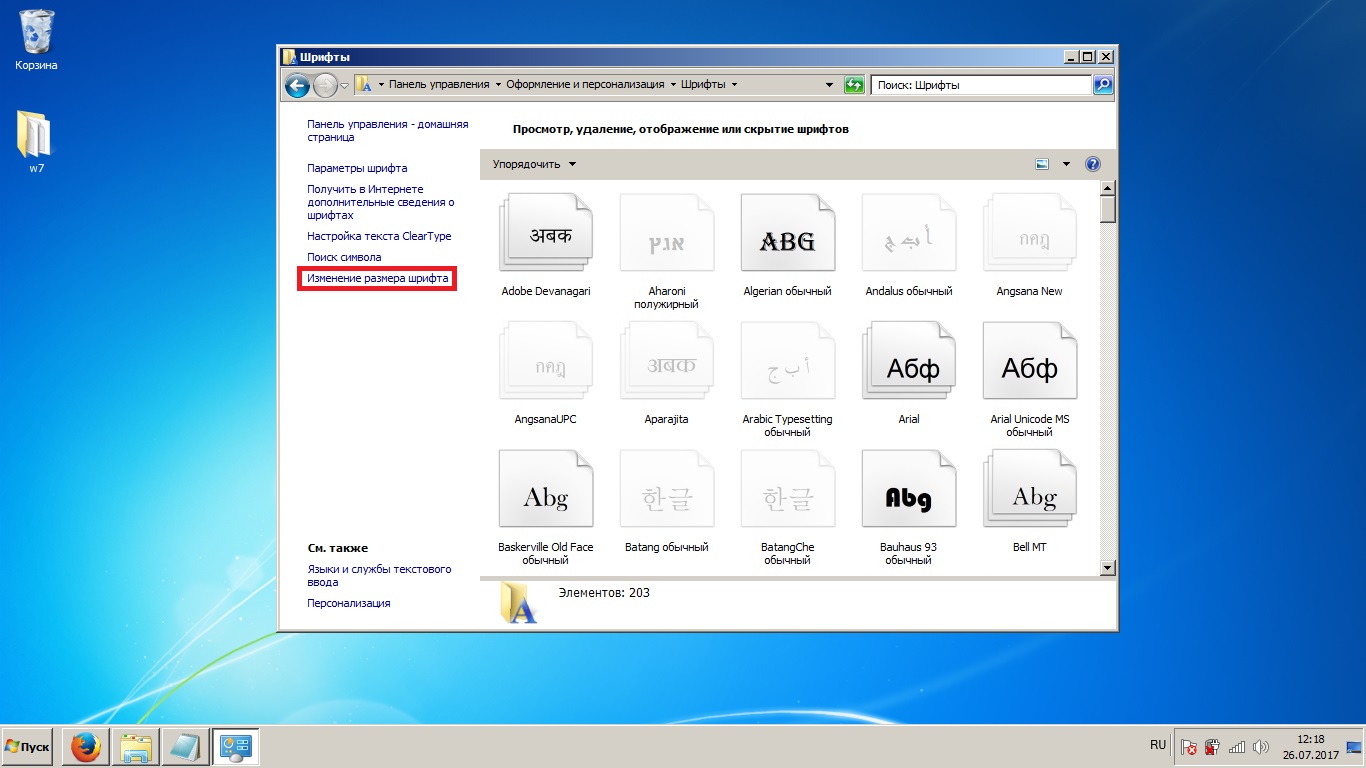Image resolution: width=1366 pixels, height=768 pixels.
Task: Select the Arabic Typesetting font icon
Action: click(788, 361)
